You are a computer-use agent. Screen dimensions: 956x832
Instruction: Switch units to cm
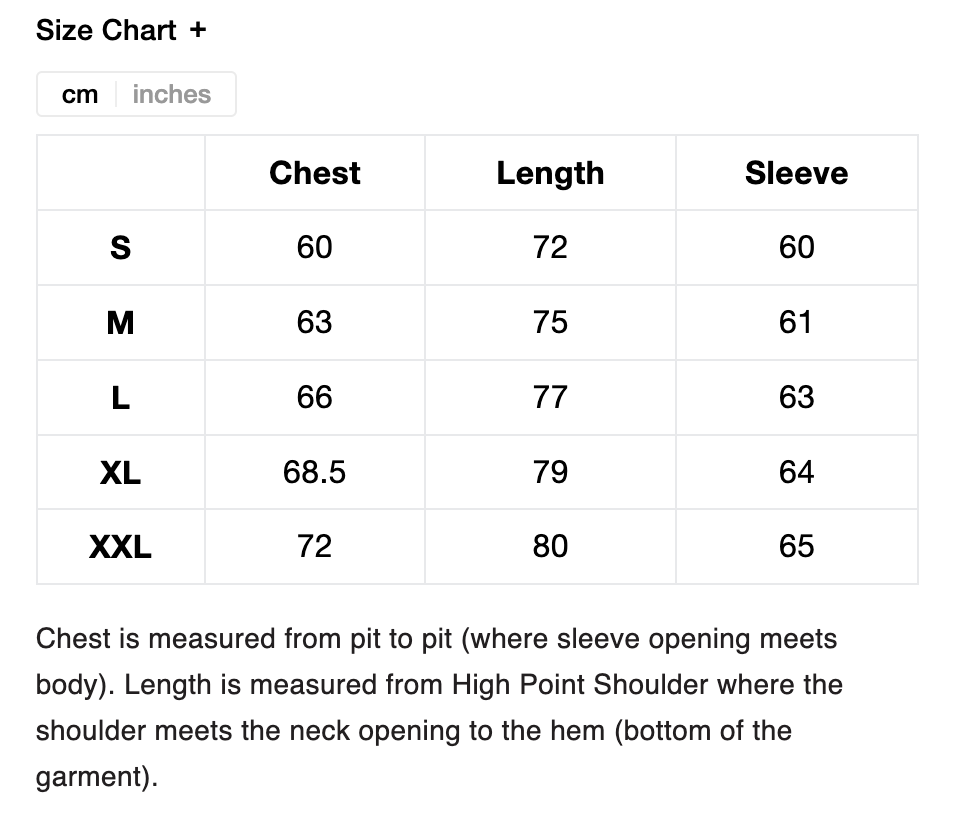click(80, 95)
